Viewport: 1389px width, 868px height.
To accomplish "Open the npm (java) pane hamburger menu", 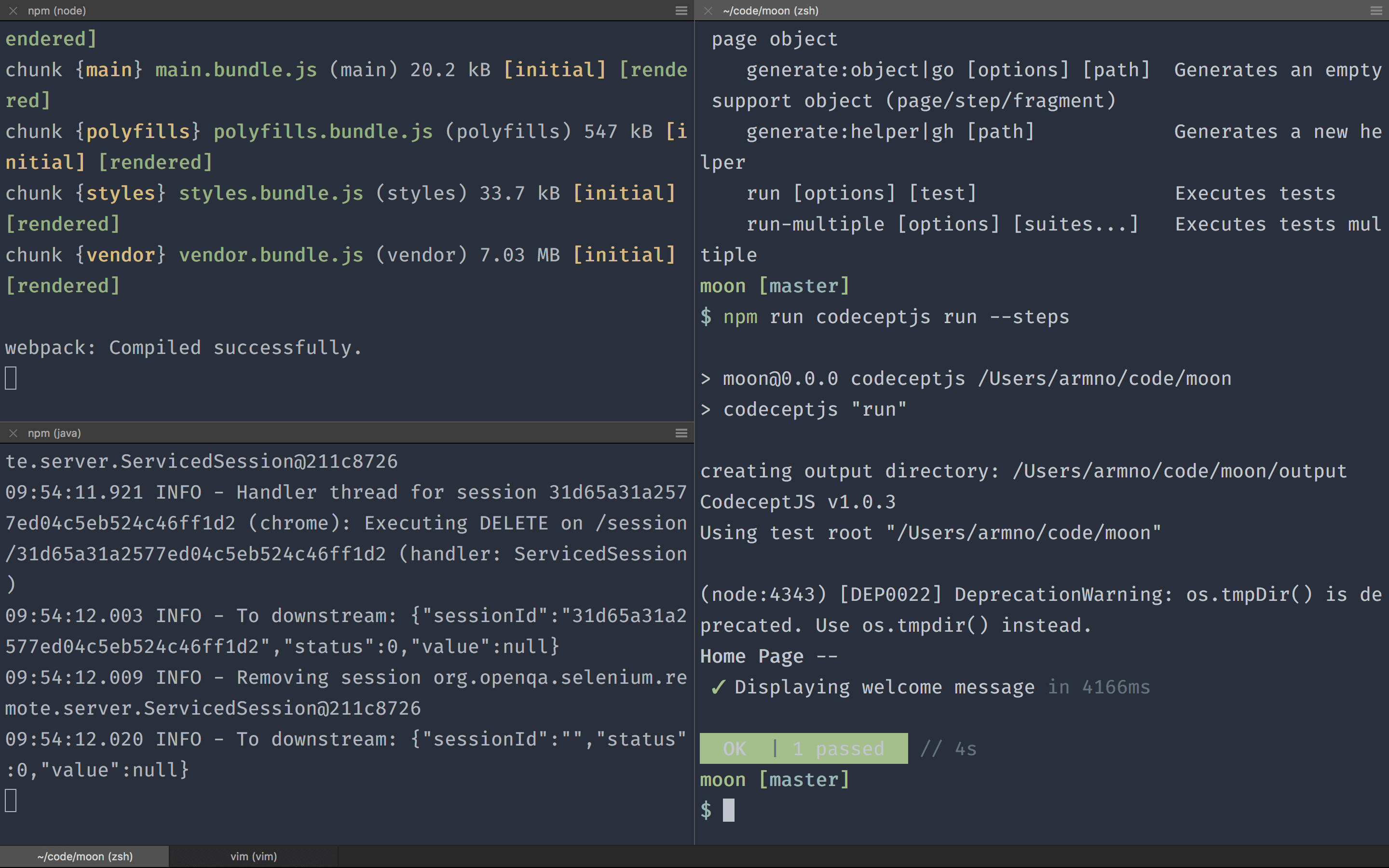I will tap(681, 433).
